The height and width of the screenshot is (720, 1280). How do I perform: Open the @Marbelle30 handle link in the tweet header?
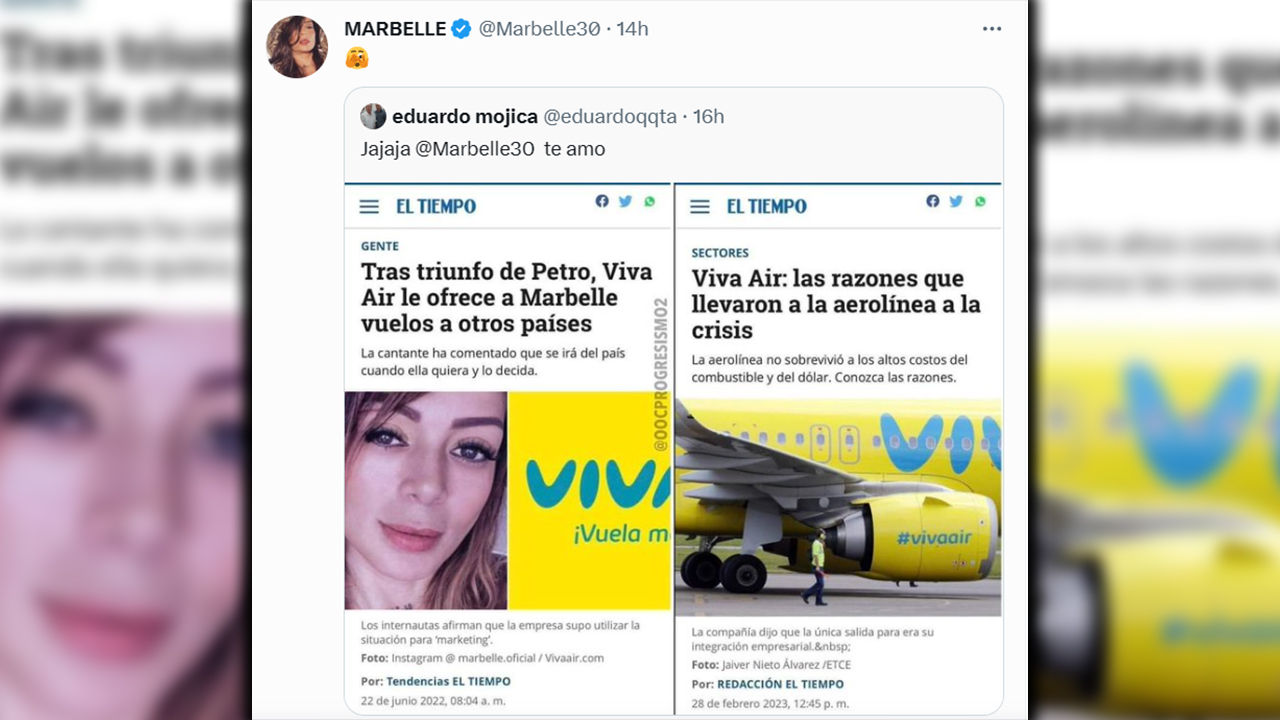540,29
